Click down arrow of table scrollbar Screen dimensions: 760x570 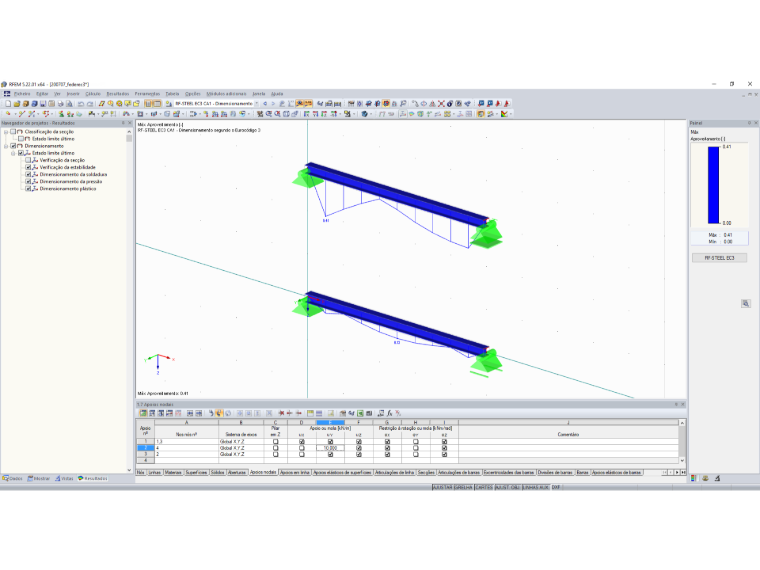click(x=682, y=461)
